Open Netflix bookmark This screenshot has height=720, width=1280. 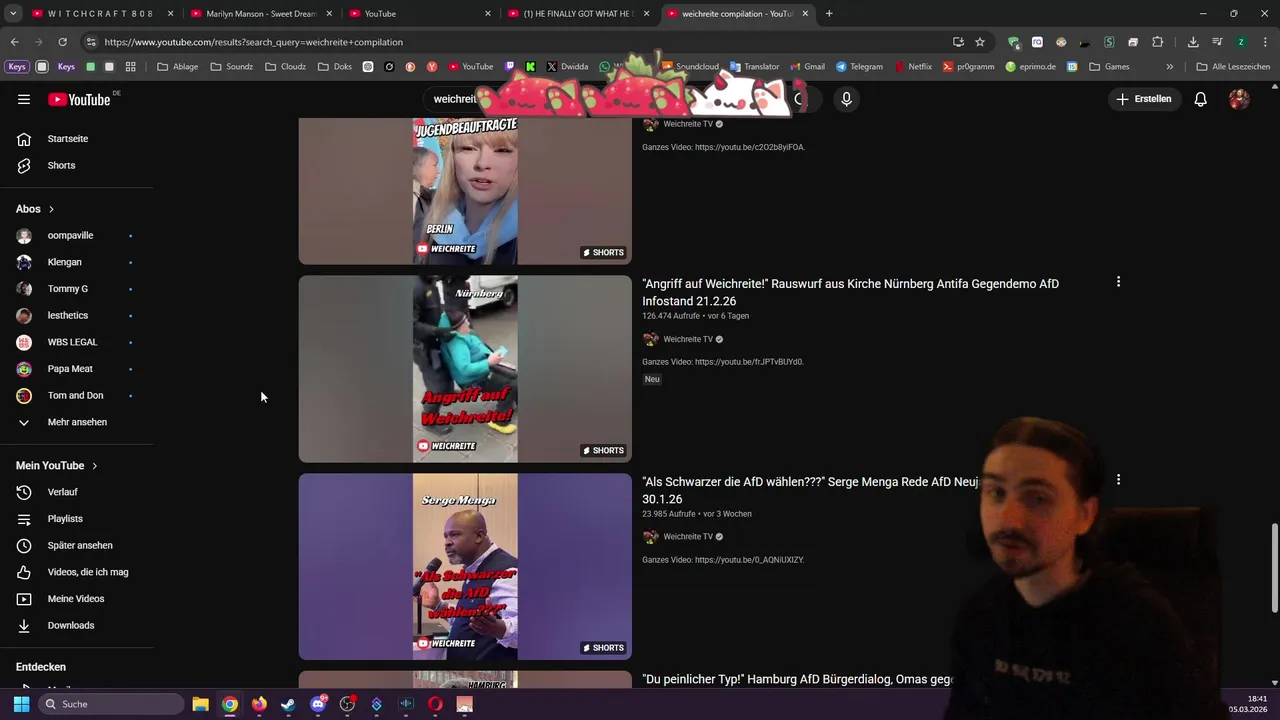[x=912, y=67]
